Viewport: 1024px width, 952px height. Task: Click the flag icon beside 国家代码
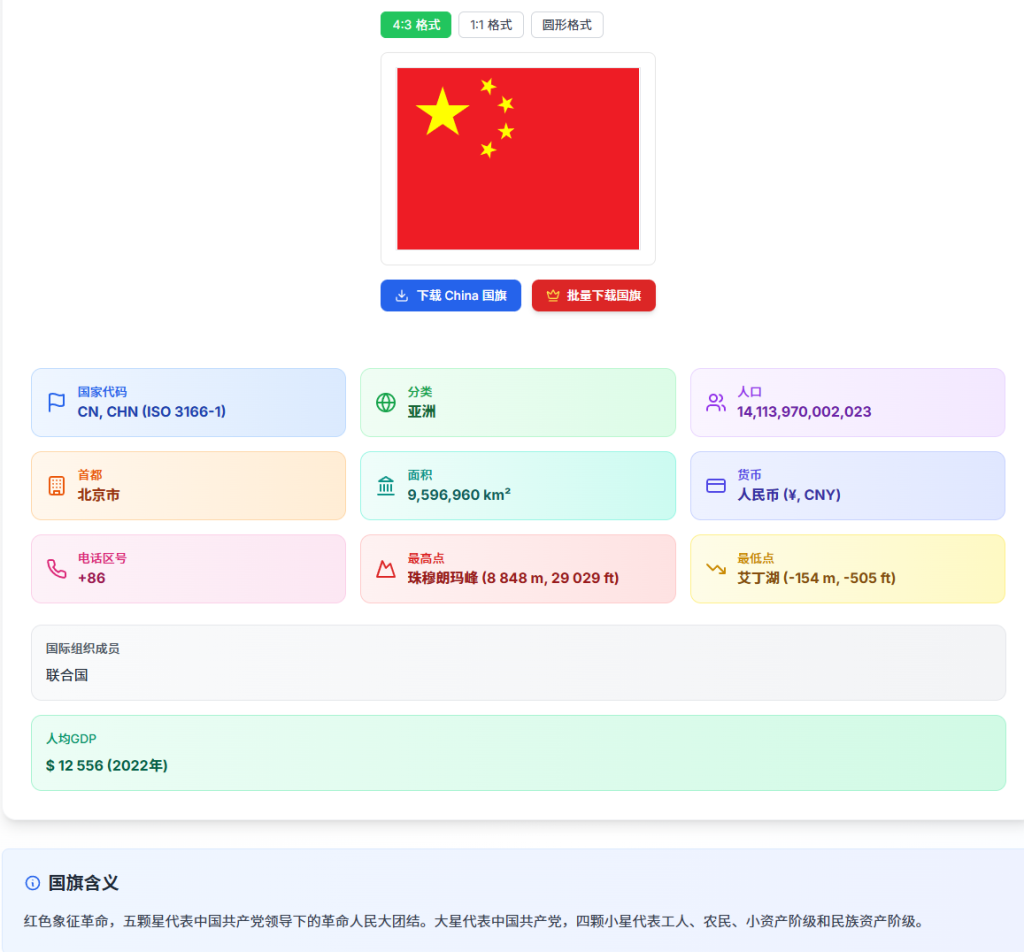57,402
